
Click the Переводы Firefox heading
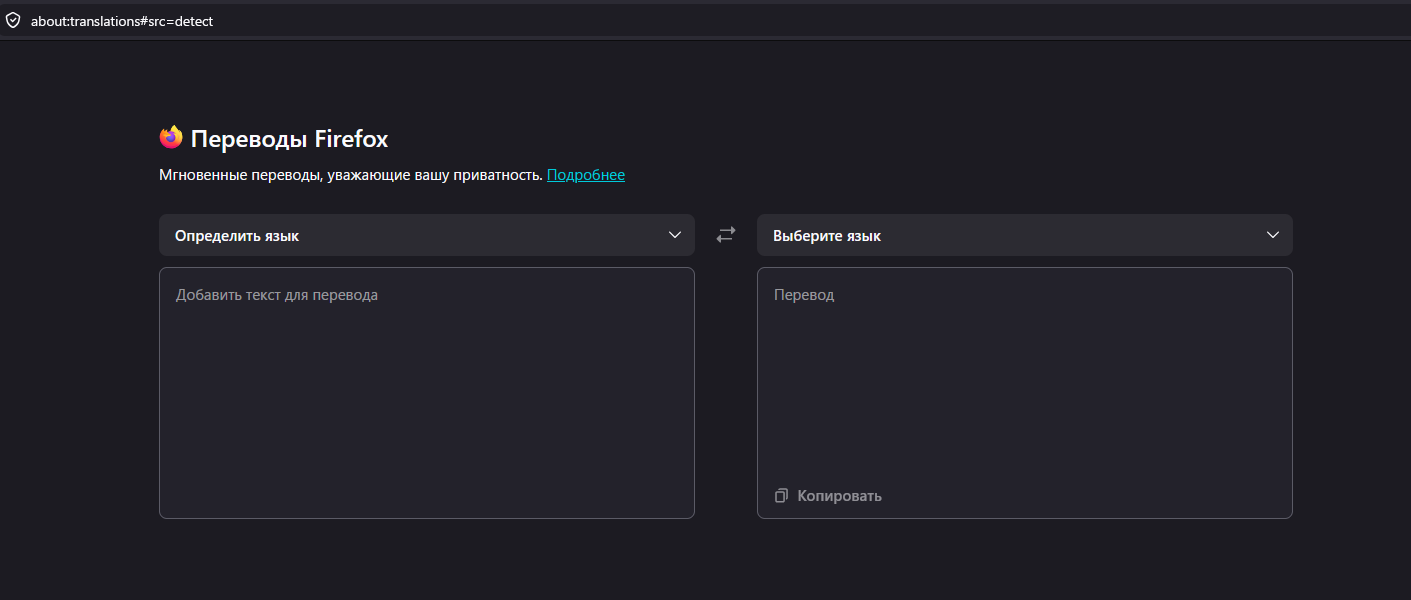pos(289,139)
